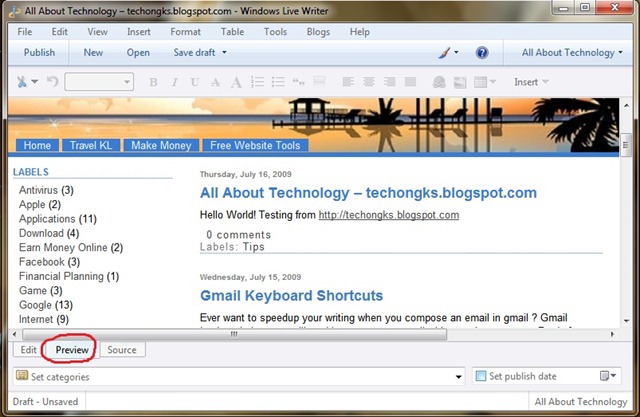Screen dimensions: 640x417
Task: Click the Travel KL navigation link
Action: (91, 145)
